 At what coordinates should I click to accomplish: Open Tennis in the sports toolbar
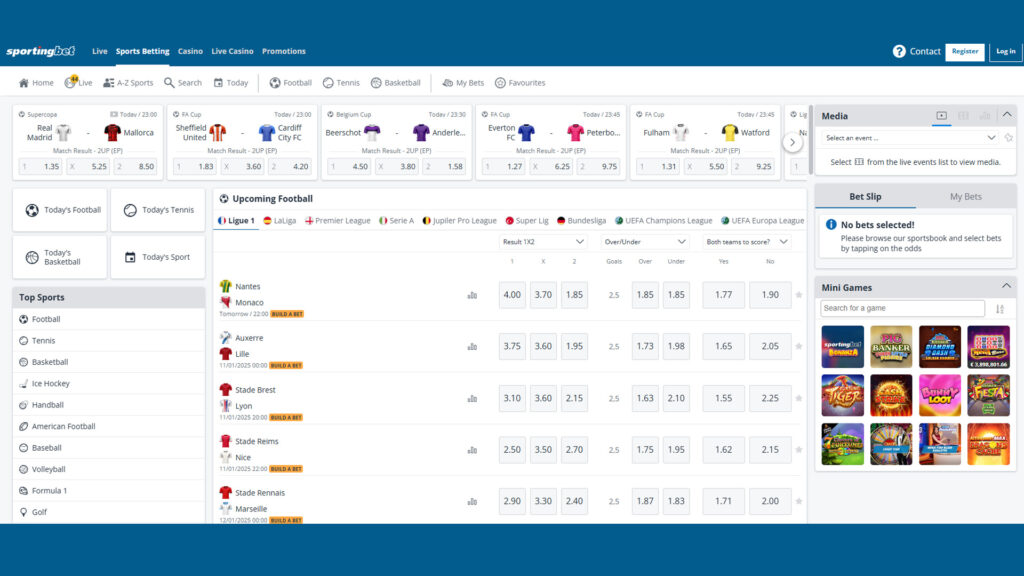pyautogui.click(x=341, y=83)
